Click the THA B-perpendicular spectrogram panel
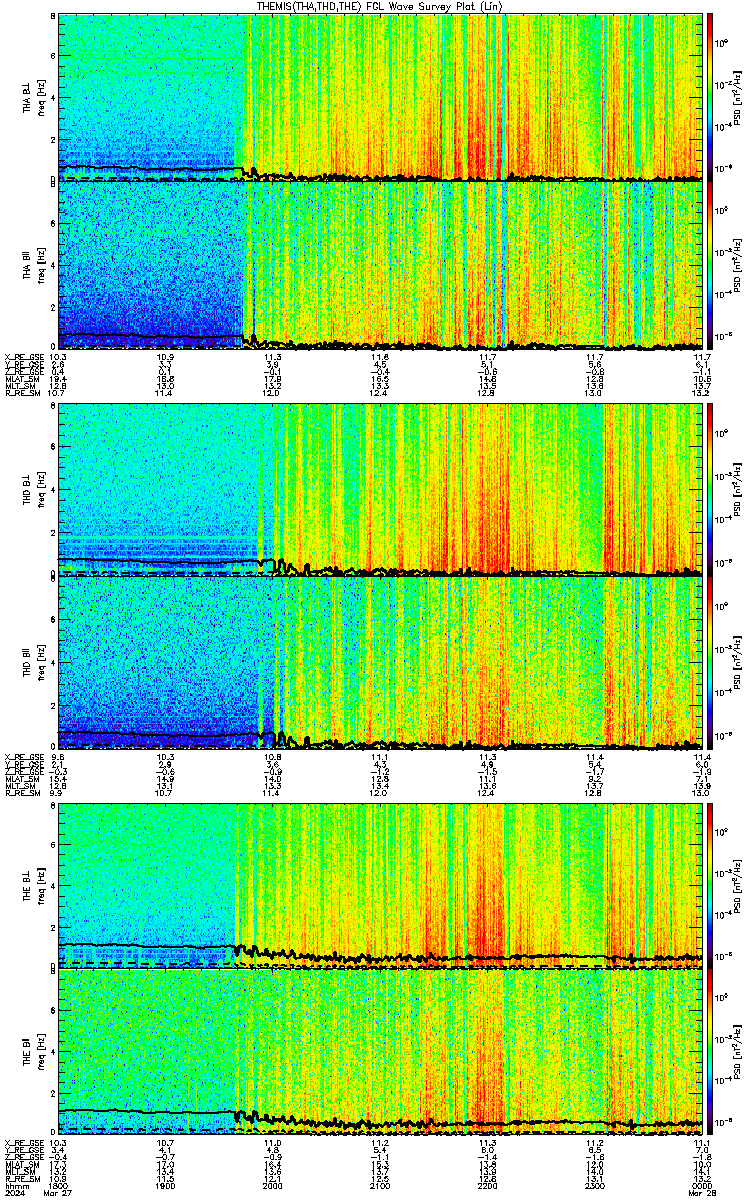 pyautogui.click(x=380, y=97)
